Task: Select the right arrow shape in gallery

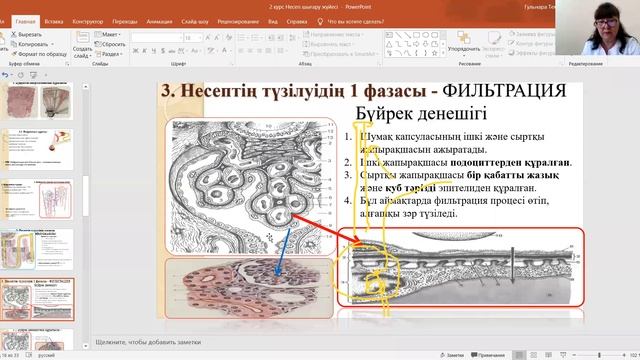Action: pyautogui.click(x=417, y=44)
